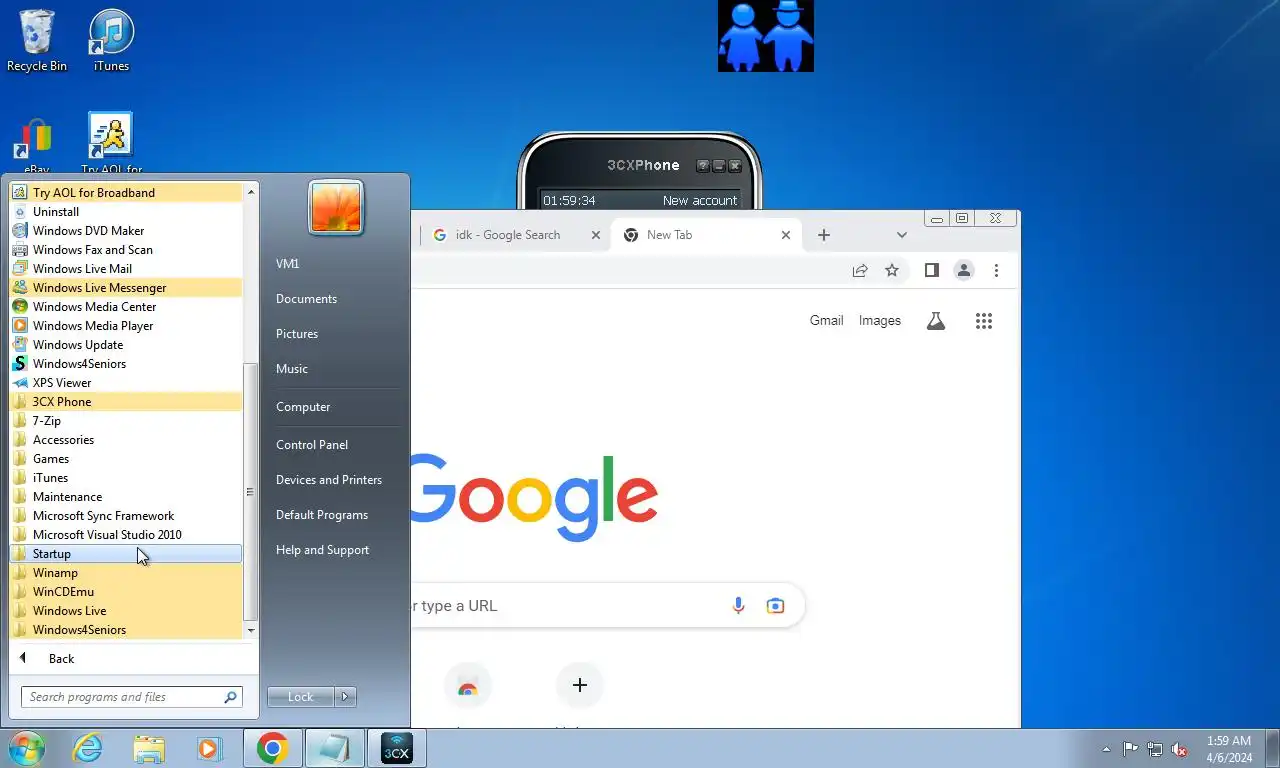Click scroll up arrow in programs list
1280x768 pixels.
point(251,191)
